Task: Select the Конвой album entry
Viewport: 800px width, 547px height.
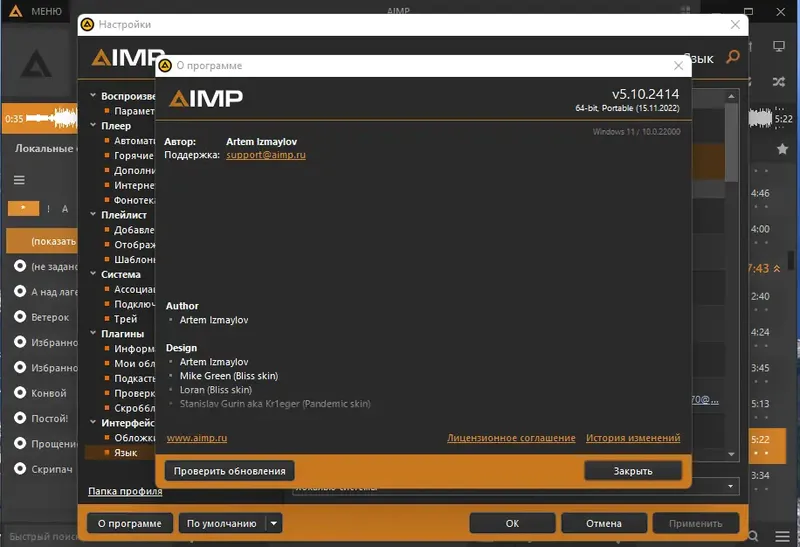Action: (x=49, y=393)
